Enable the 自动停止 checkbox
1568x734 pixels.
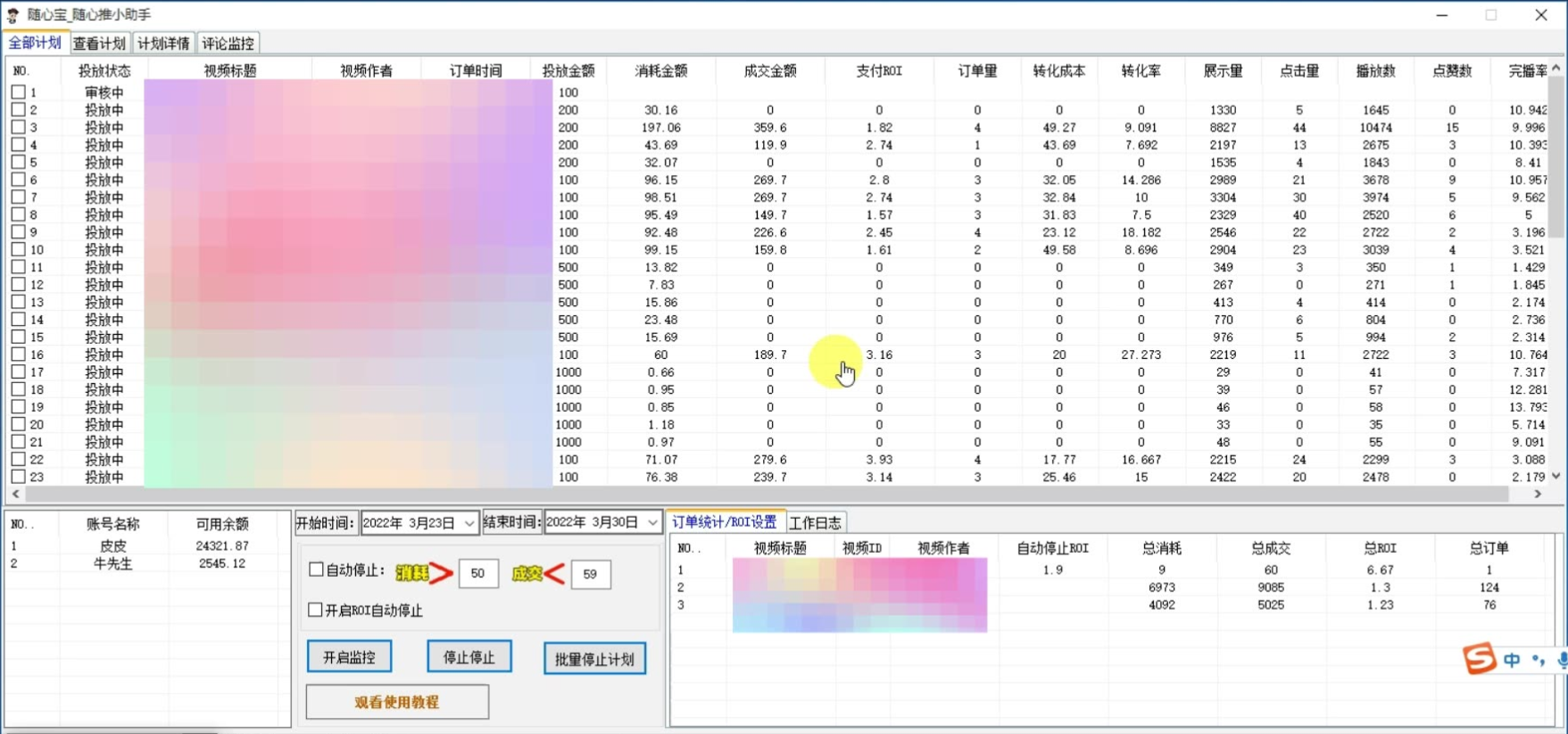coord(316,570)
